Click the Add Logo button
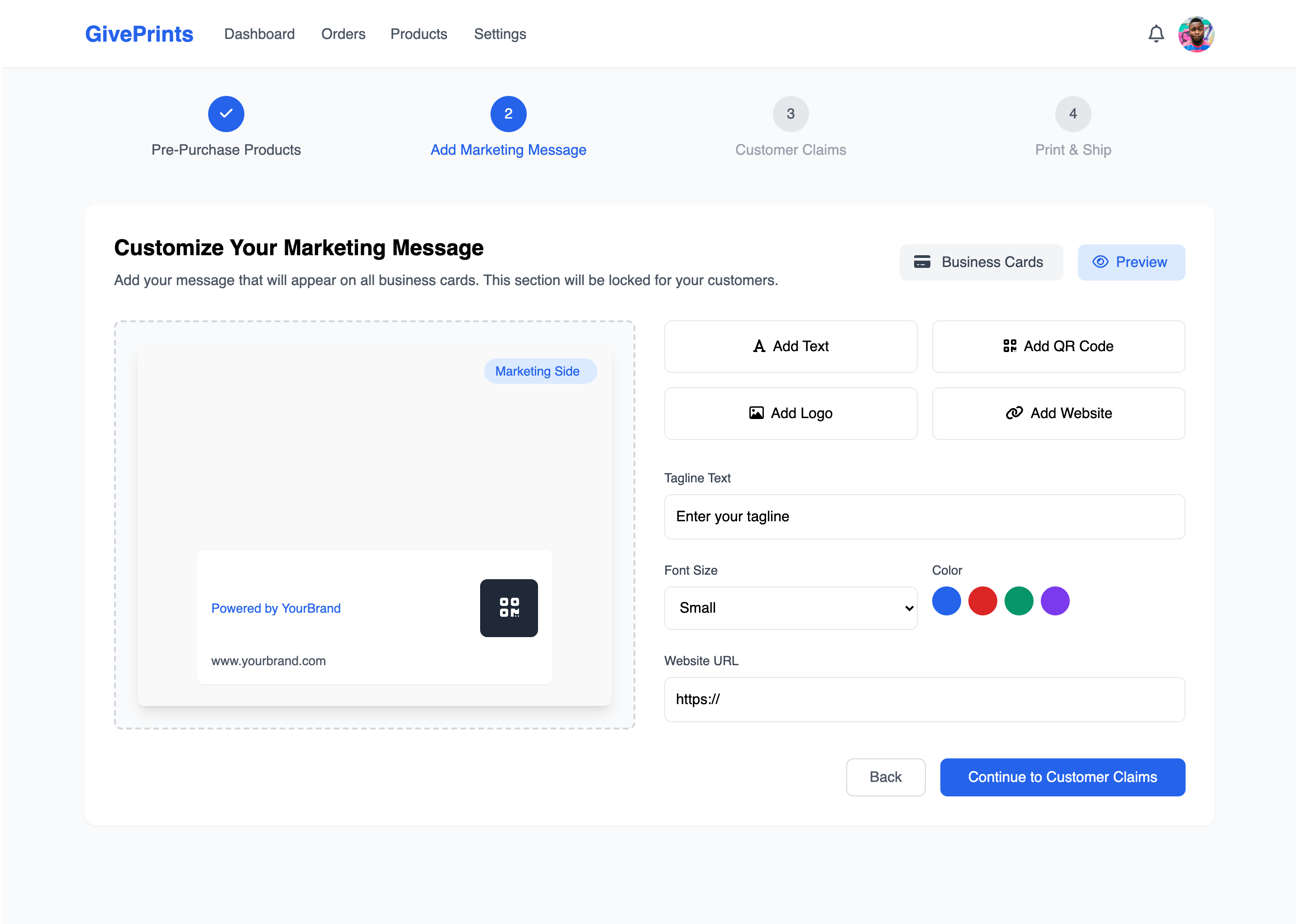The image size is (1296, 924). click(790, 414)
